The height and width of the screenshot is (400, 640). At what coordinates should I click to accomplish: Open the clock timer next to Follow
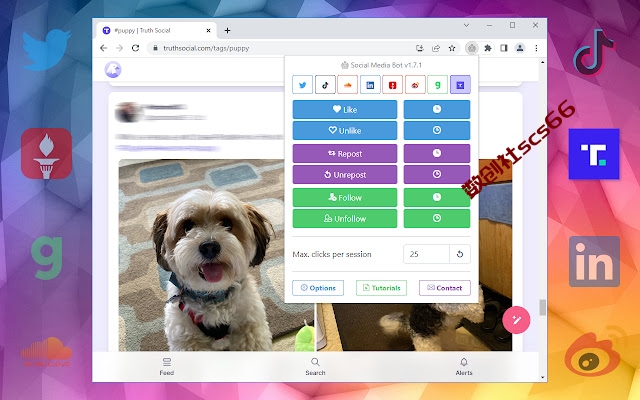tap(437, 198)
